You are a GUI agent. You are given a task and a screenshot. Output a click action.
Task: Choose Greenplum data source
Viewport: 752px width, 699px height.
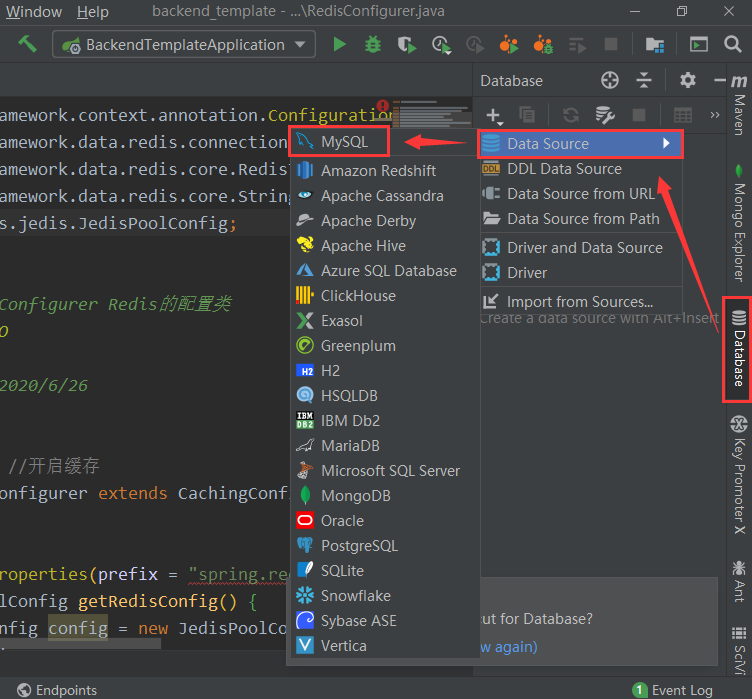[385, 345]
